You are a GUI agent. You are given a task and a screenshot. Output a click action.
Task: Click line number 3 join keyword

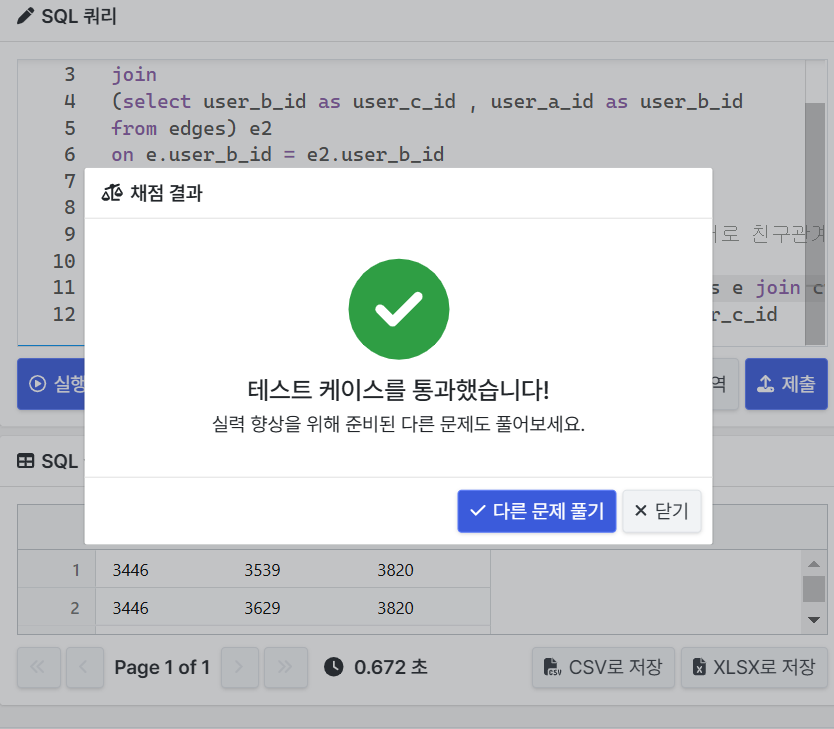point(134,74)
